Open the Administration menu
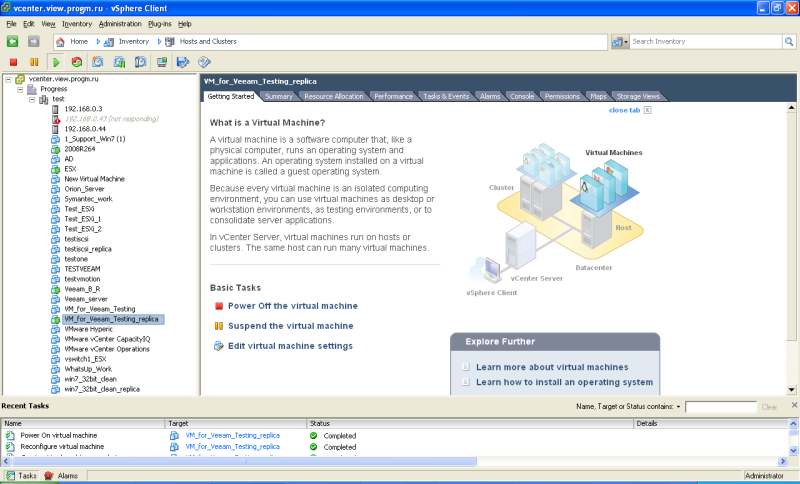Screen dimensions: 800x484 [120, 24]
